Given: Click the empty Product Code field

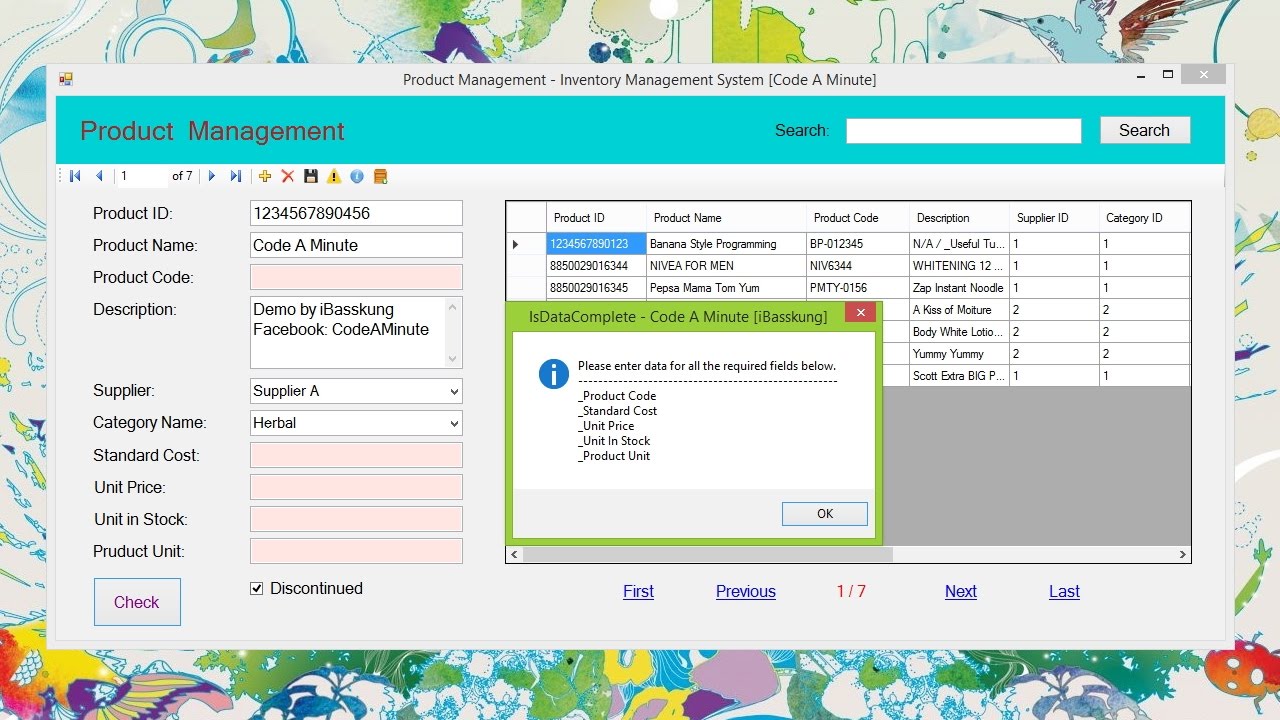Looking at the screenshot, I should (x=356, y=277).
